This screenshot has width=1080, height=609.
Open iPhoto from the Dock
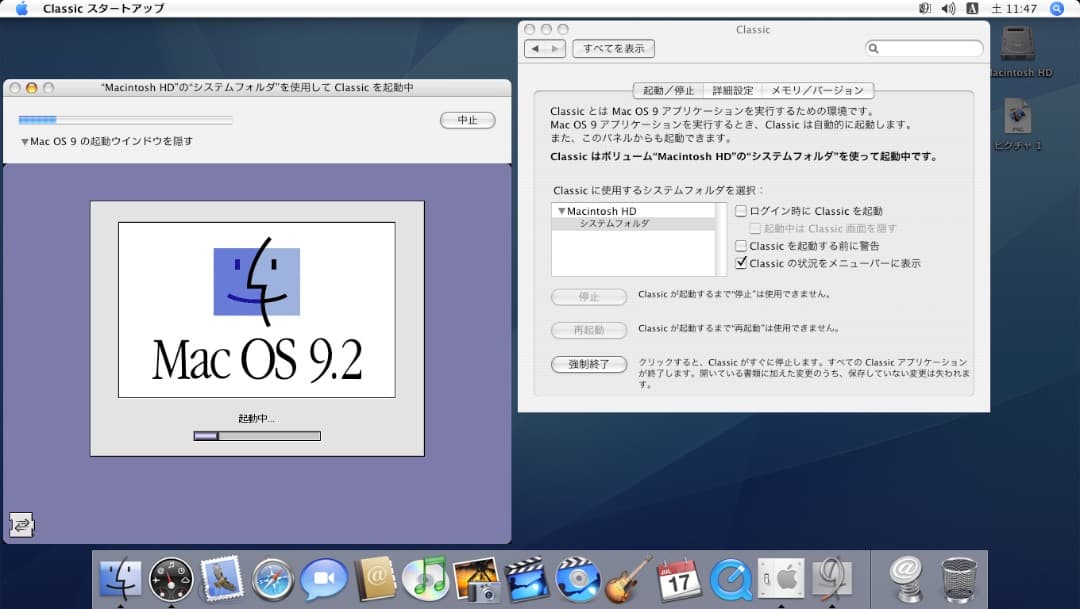click(x=476, y=578)
